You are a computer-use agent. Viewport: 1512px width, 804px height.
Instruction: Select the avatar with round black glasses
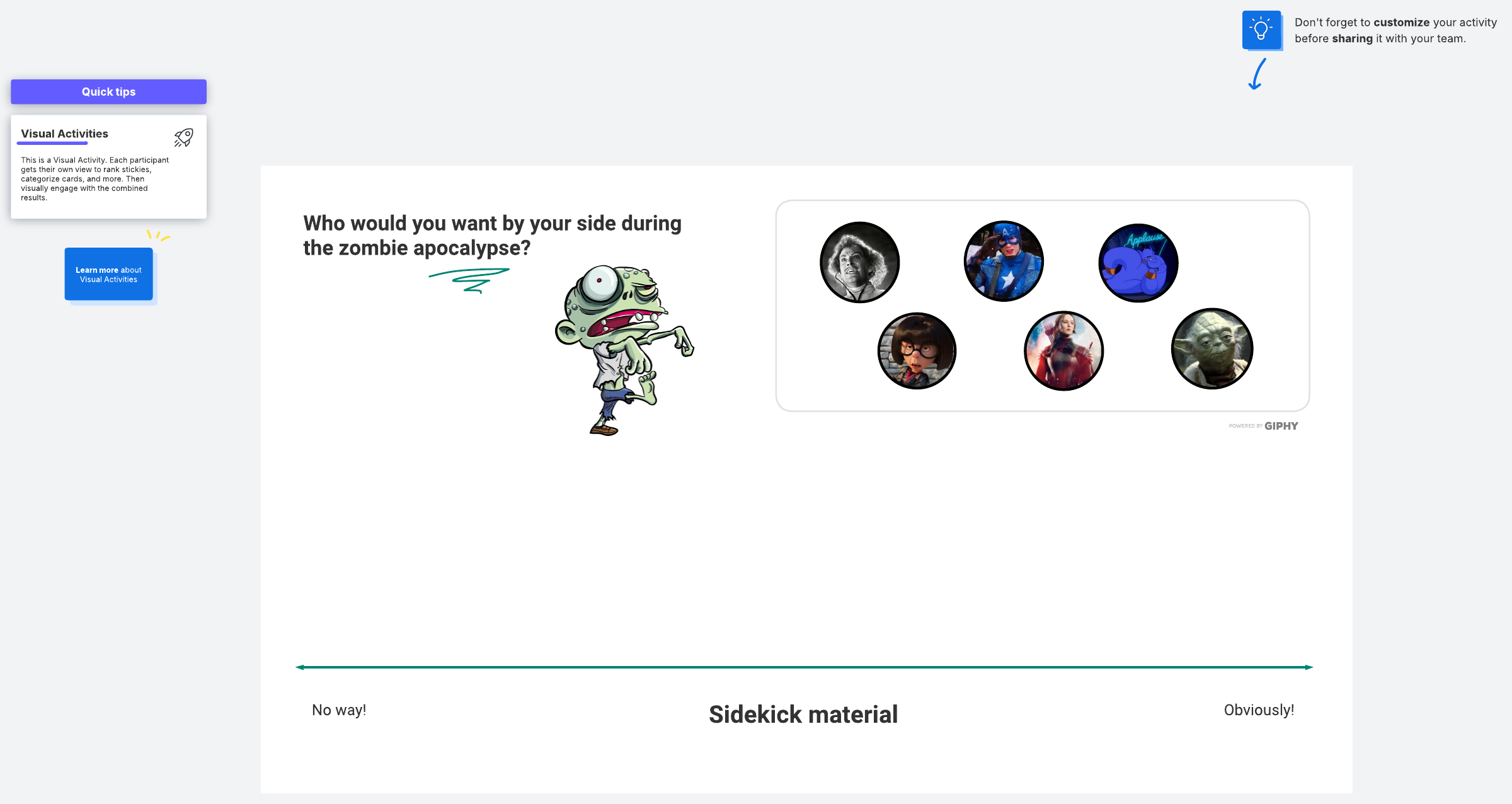tap(917, 350)
